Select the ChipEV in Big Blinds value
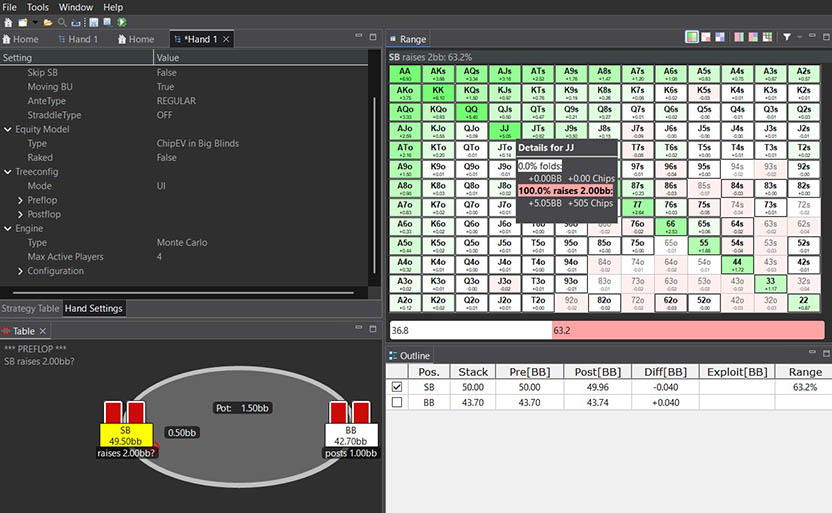The width and height of the screenshot is (832, 513). (197, 143)
